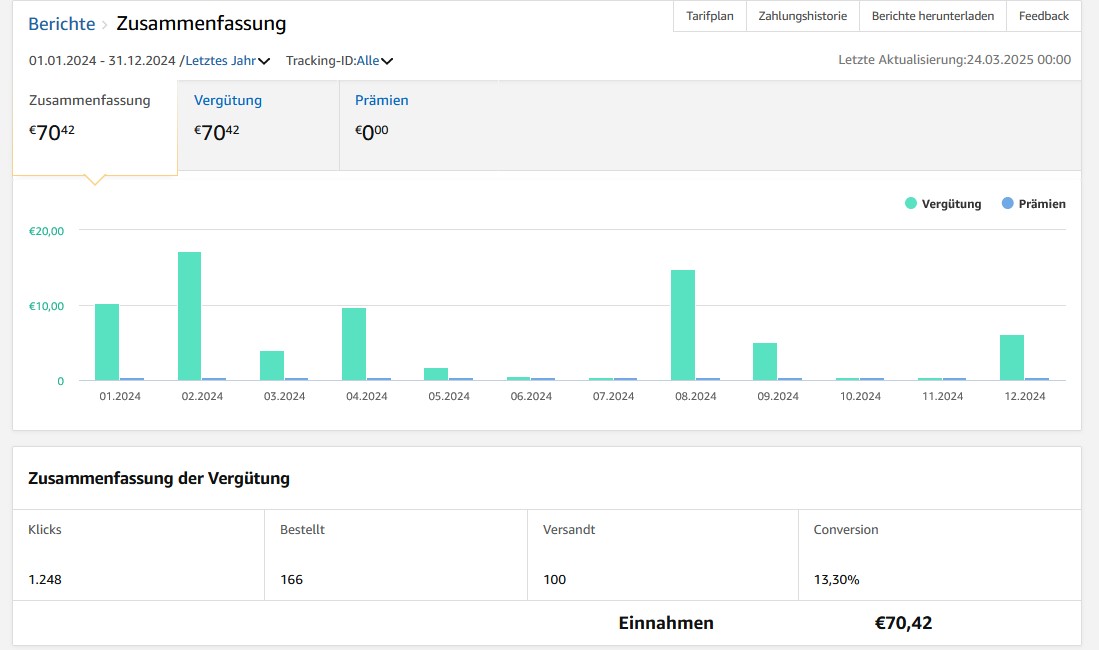This screenshot has width=1099, height=650.
Task: Click the August 2024 commission bar
Action: pyautogui.click(x=684, y=325)
